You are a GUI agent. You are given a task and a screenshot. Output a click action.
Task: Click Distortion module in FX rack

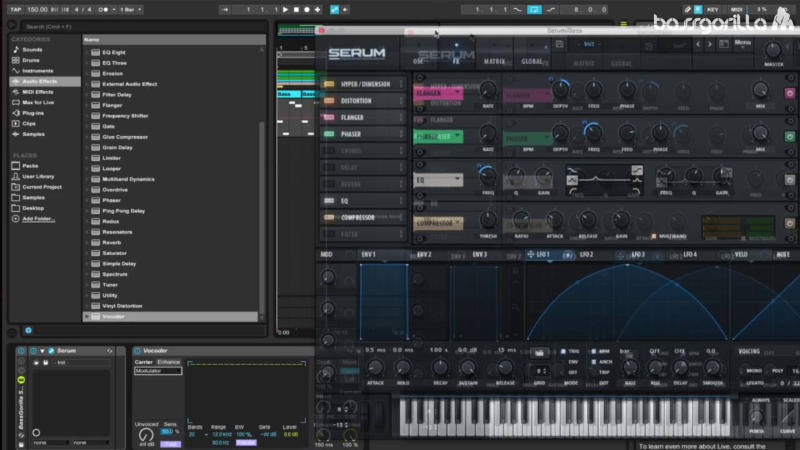point(362,101)
